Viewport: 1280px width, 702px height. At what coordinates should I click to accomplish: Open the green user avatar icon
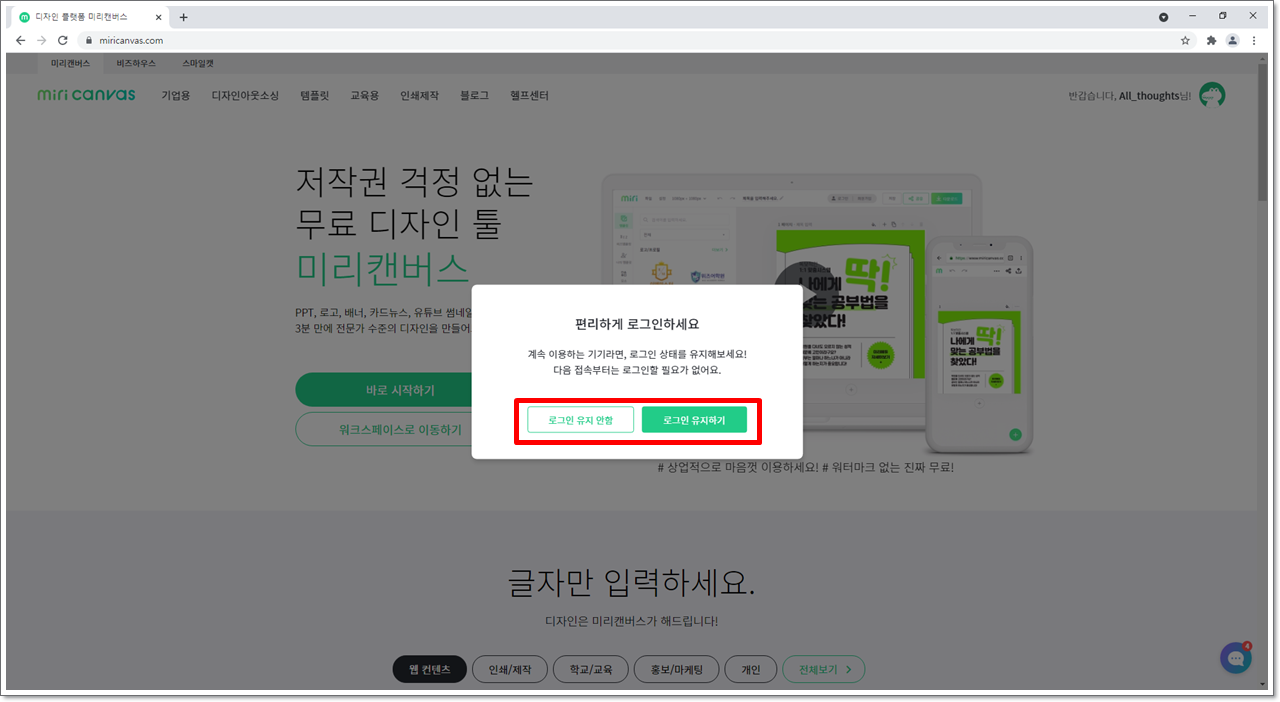1212,95
